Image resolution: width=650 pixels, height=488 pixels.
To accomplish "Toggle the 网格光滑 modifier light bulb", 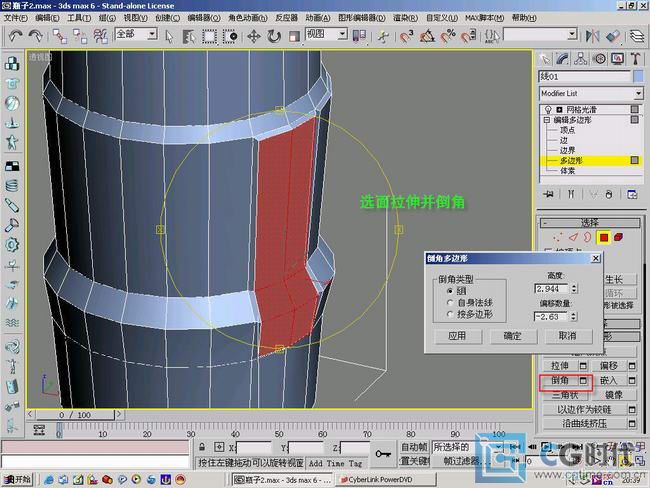I will [548, 109].
